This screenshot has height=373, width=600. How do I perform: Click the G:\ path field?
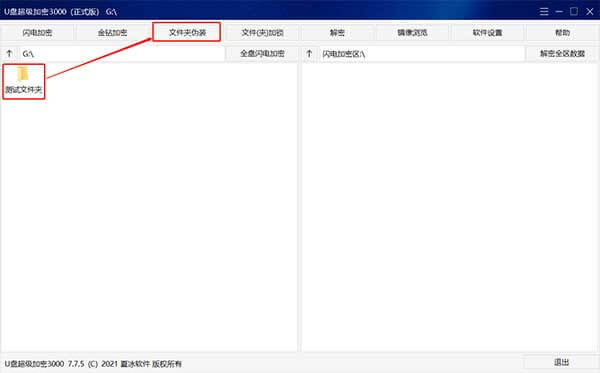pyautogui.click(x=122, y=54)
